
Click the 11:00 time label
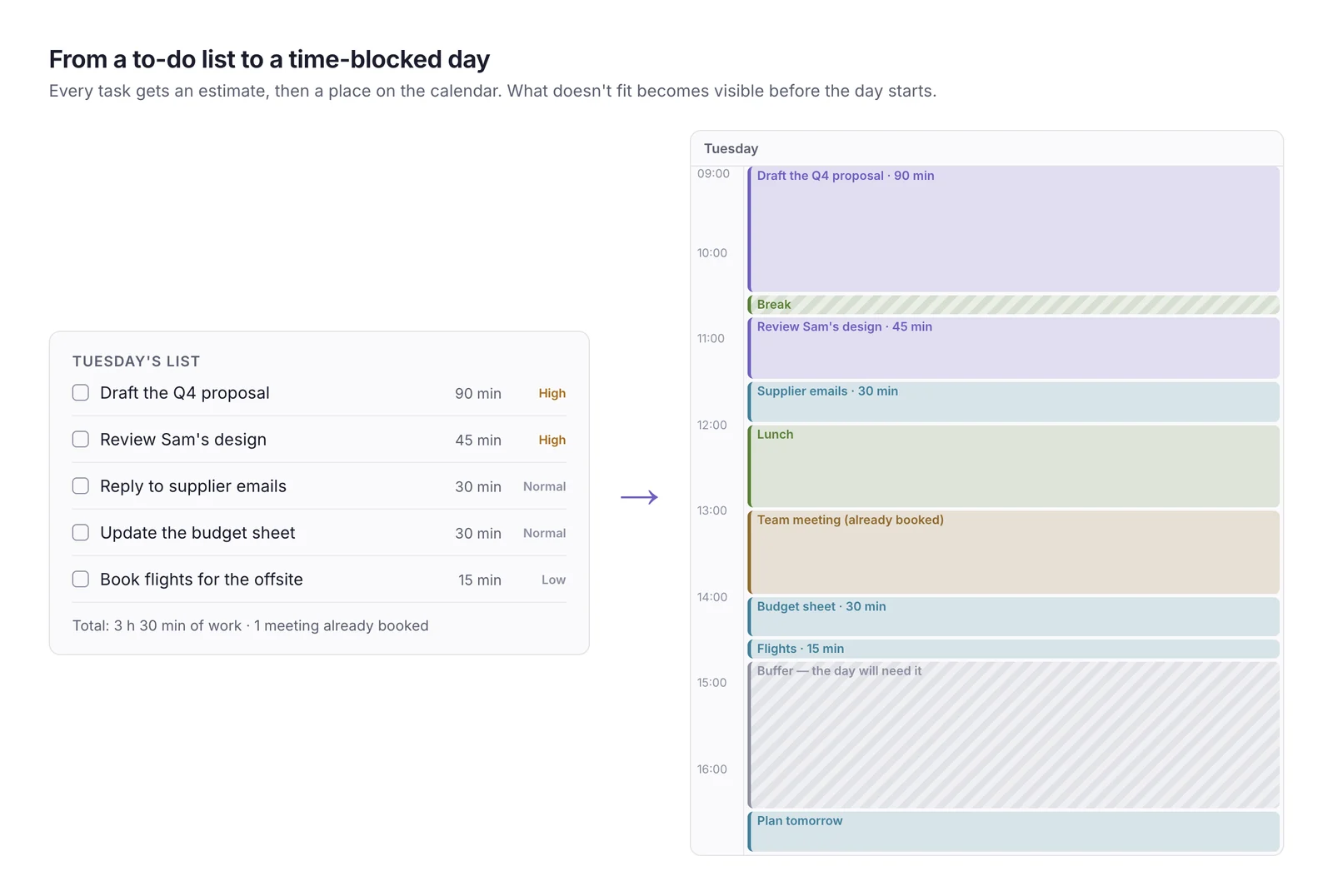click(711, 338)
